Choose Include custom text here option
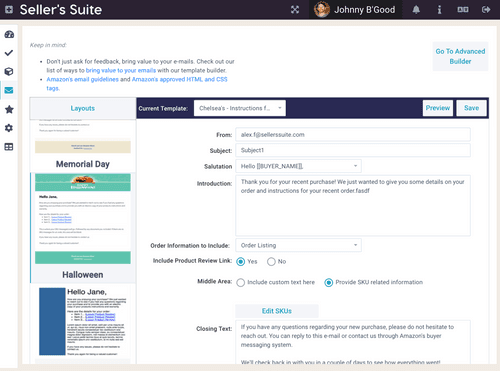The width and height of the screenshot is (500, 371). (x=240, y=283)
